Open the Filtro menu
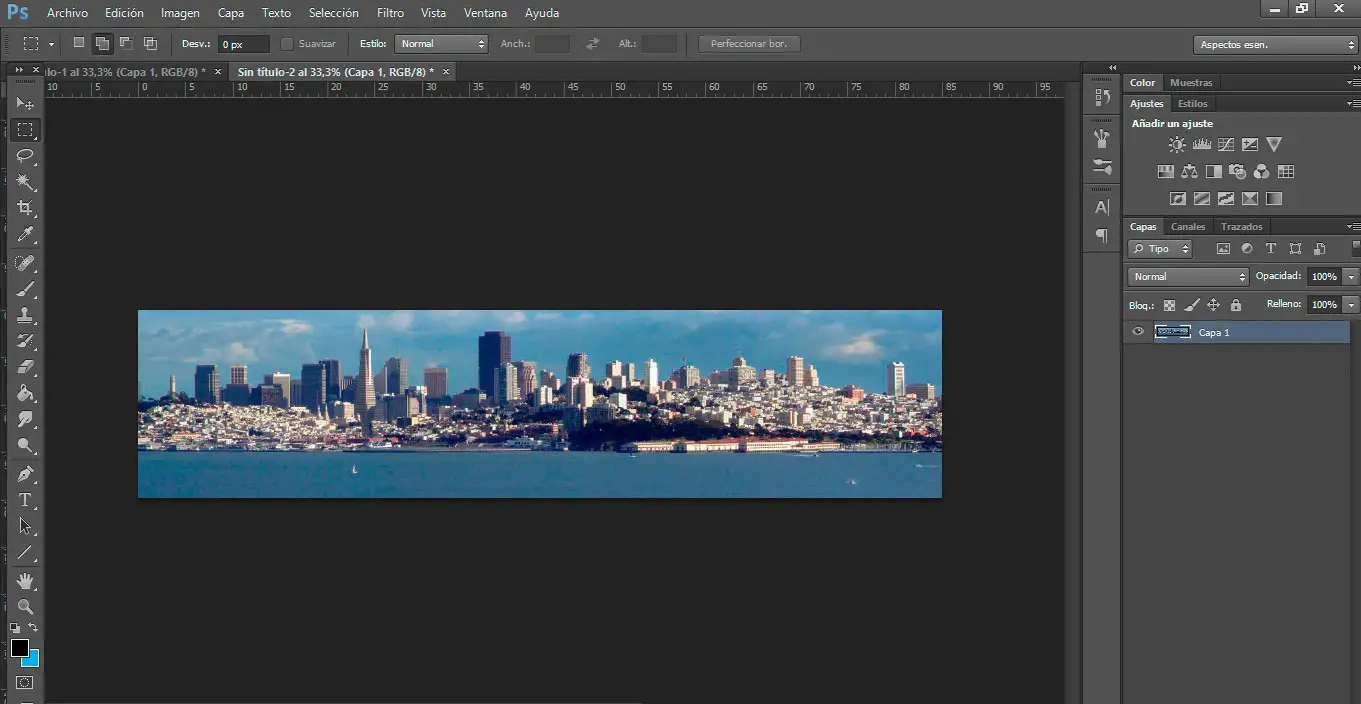Screen dimensions: 1361x704 point(390,13)
